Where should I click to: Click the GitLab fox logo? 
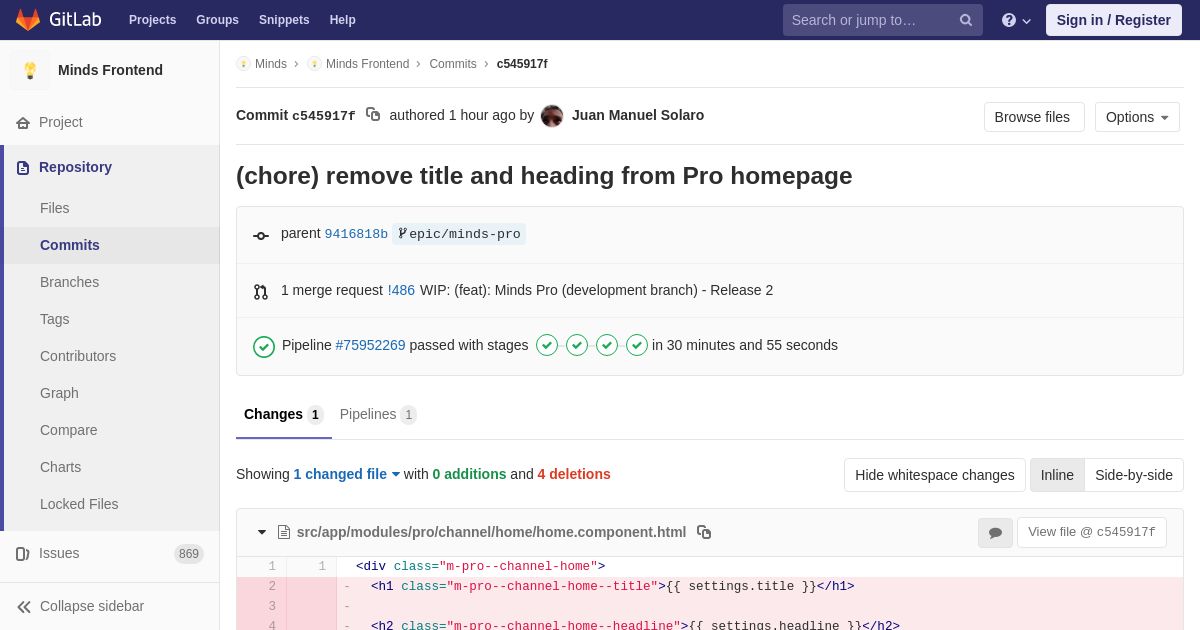tap(28, 20)
